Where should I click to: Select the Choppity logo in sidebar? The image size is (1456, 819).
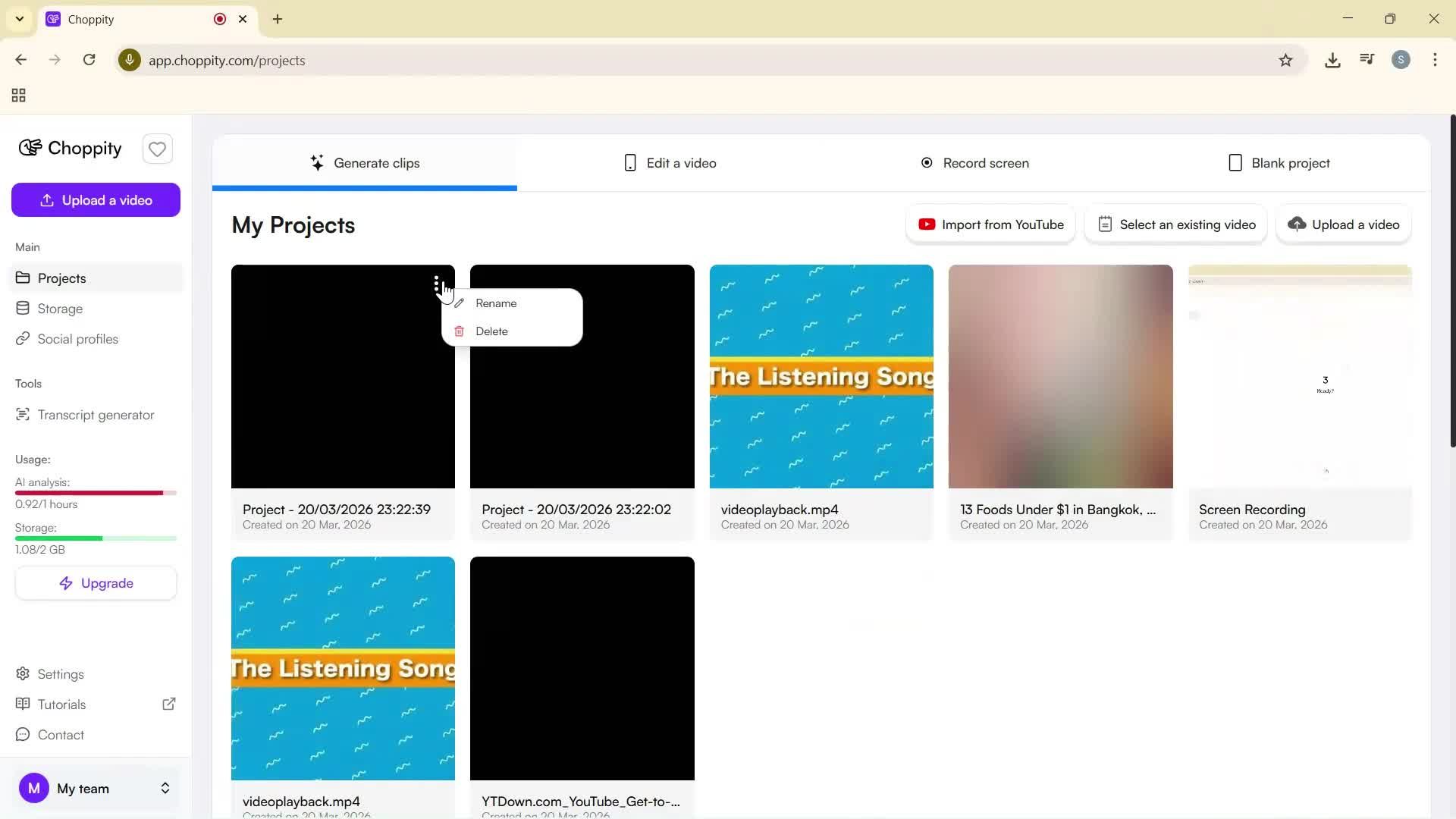pos(69,148)
